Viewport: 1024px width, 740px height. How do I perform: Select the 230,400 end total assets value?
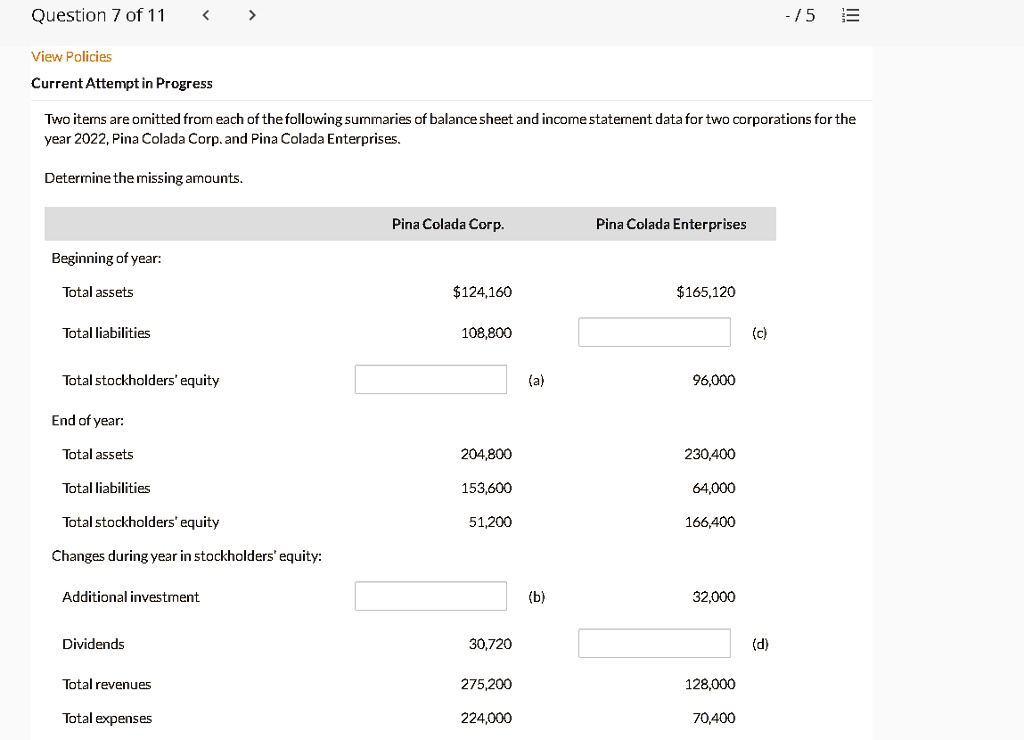click(710, 454)
